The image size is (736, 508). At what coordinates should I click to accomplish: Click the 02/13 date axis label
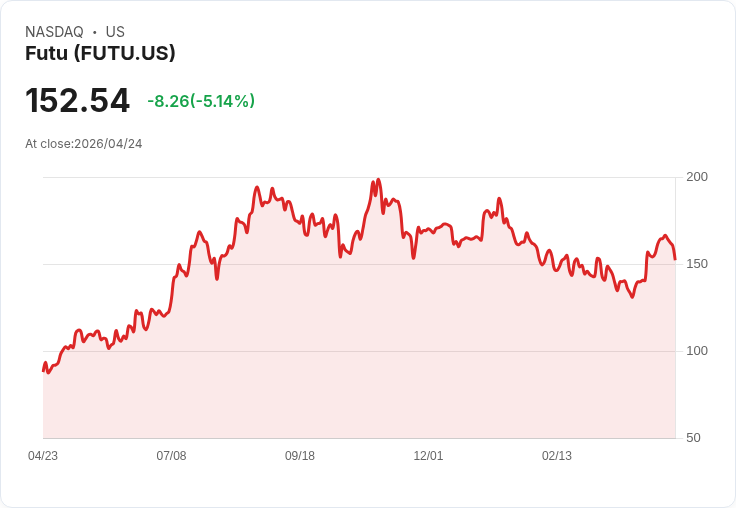click(557, 456)
